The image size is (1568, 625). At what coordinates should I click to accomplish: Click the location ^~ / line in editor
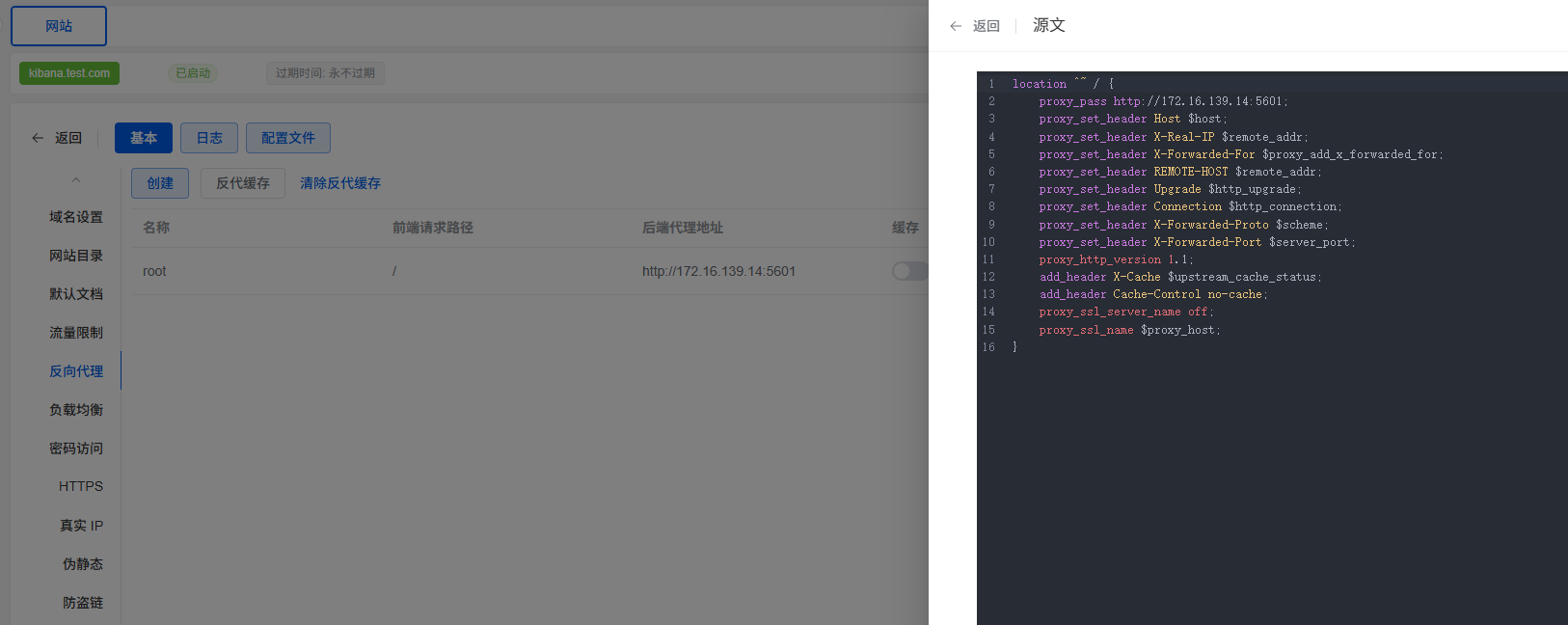[1063, 84]
